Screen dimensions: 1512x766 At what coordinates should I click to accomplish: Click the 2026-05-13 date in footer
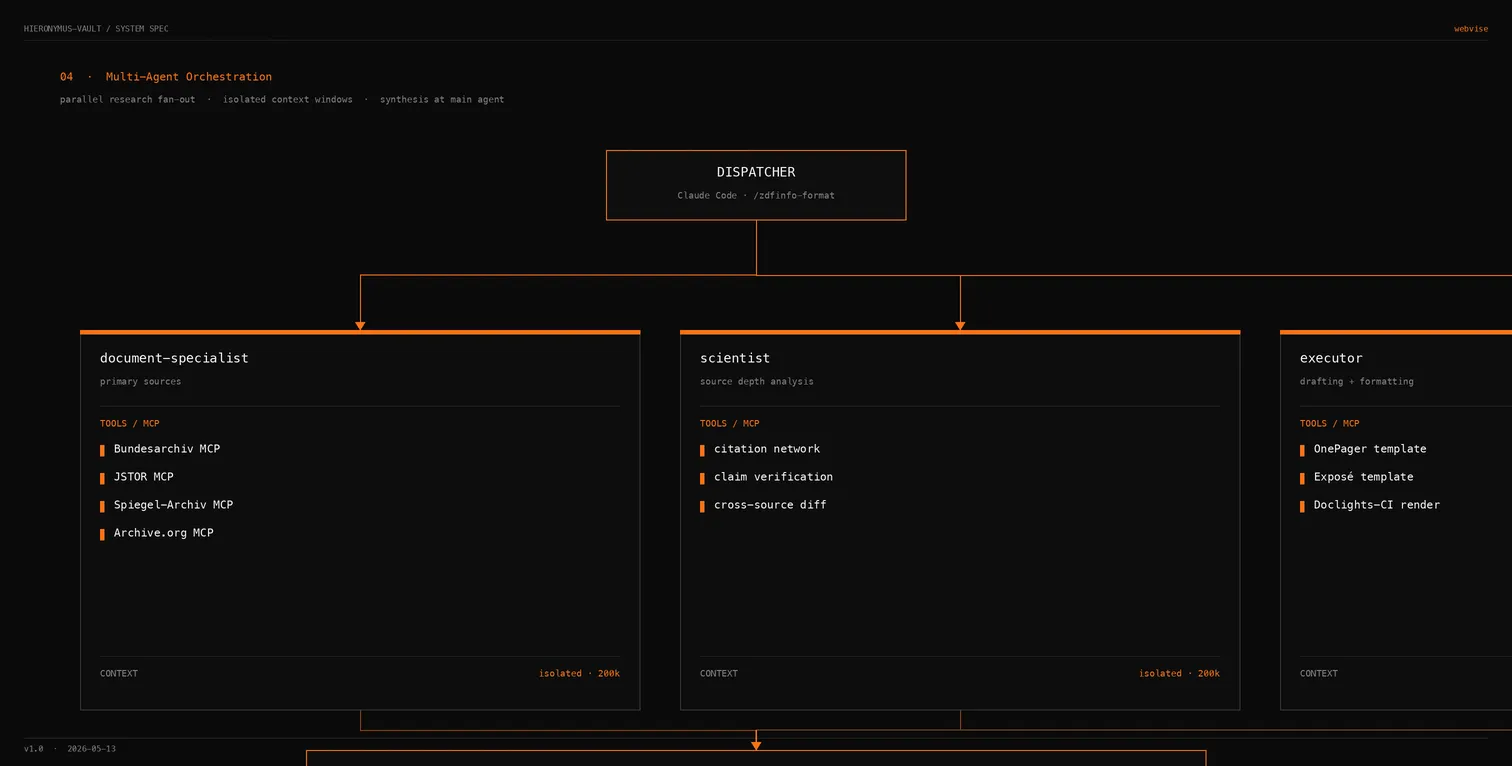tap(92, 749)
